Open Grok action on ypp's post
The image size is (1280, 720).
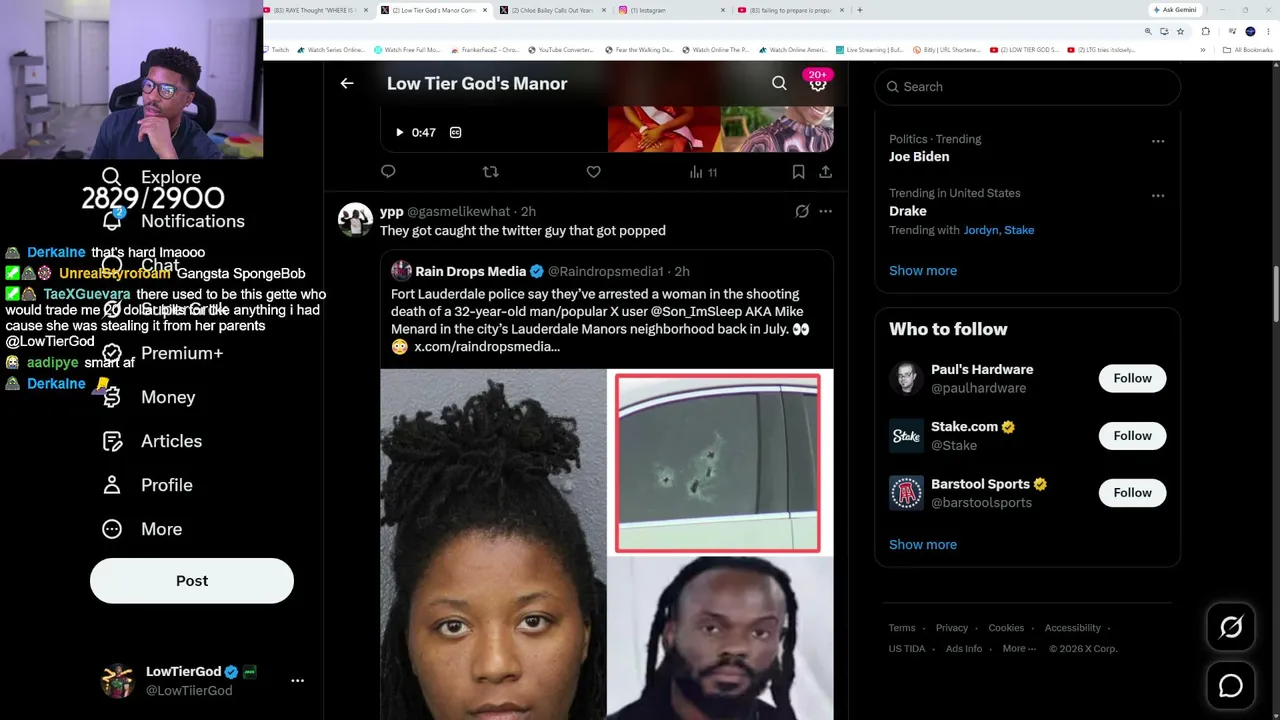pyautogui.click(x=802, y=211)
